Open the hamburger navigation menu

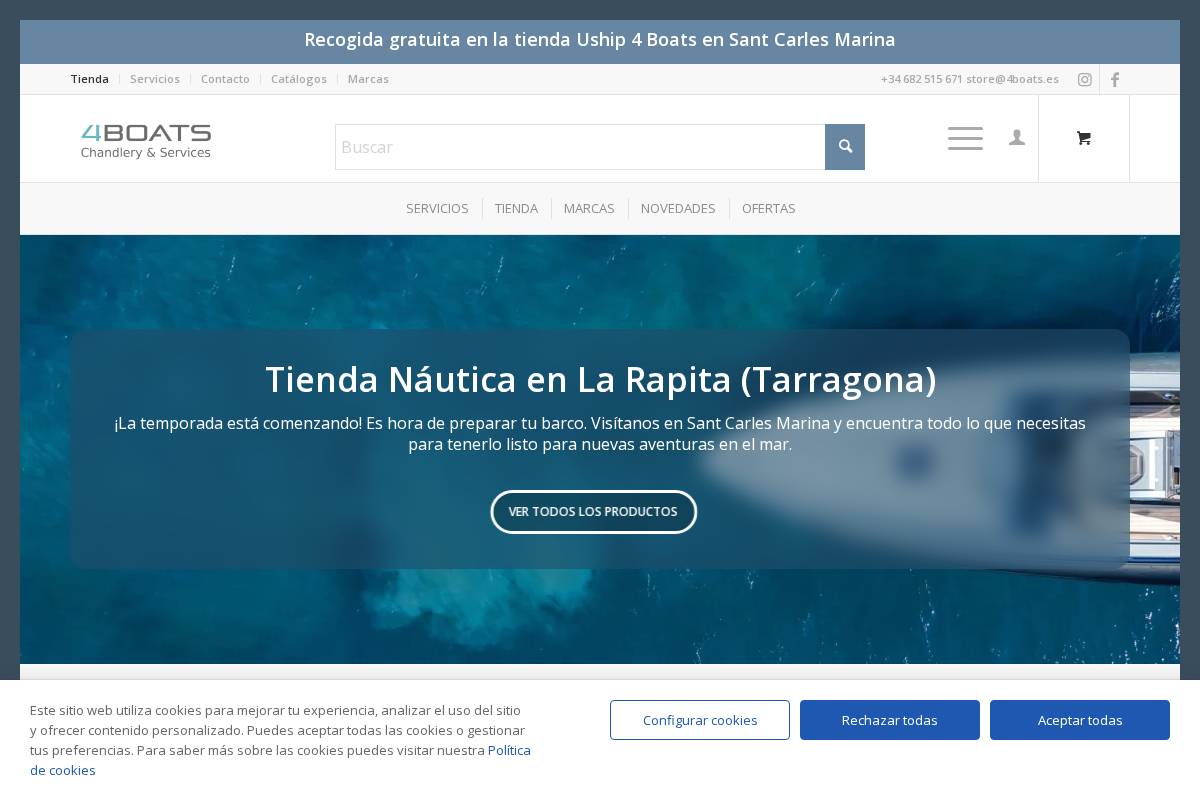pyautogui.click(x=965, y=138)
